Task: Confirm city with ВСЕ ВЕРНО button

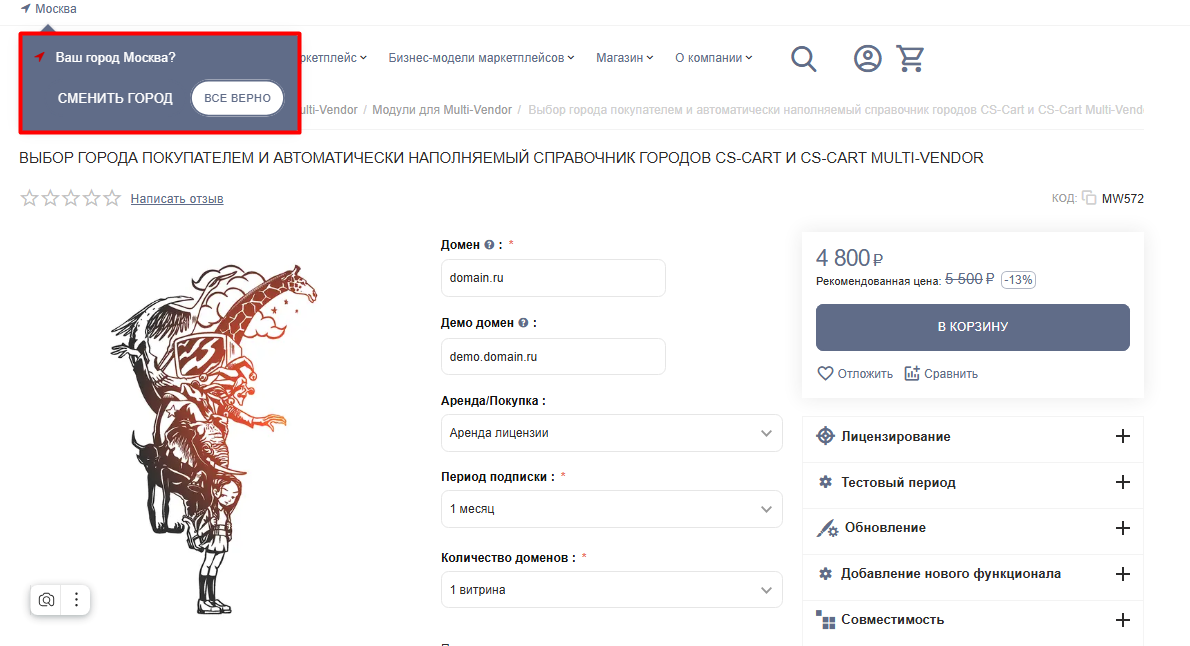Action: [x=237, y=98]
